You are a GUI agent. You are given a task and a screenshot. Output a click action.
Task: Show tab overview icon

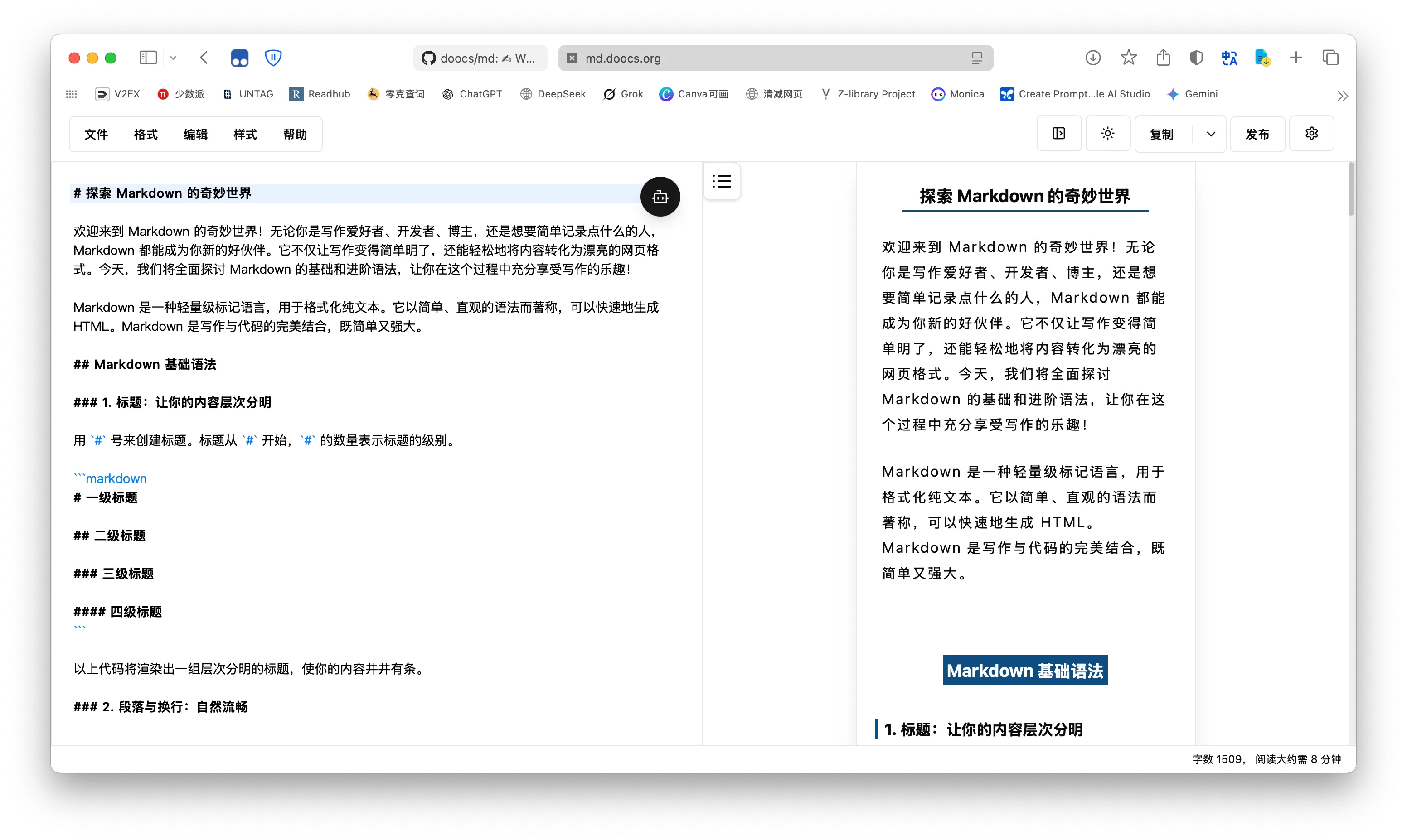point(1330,58)
